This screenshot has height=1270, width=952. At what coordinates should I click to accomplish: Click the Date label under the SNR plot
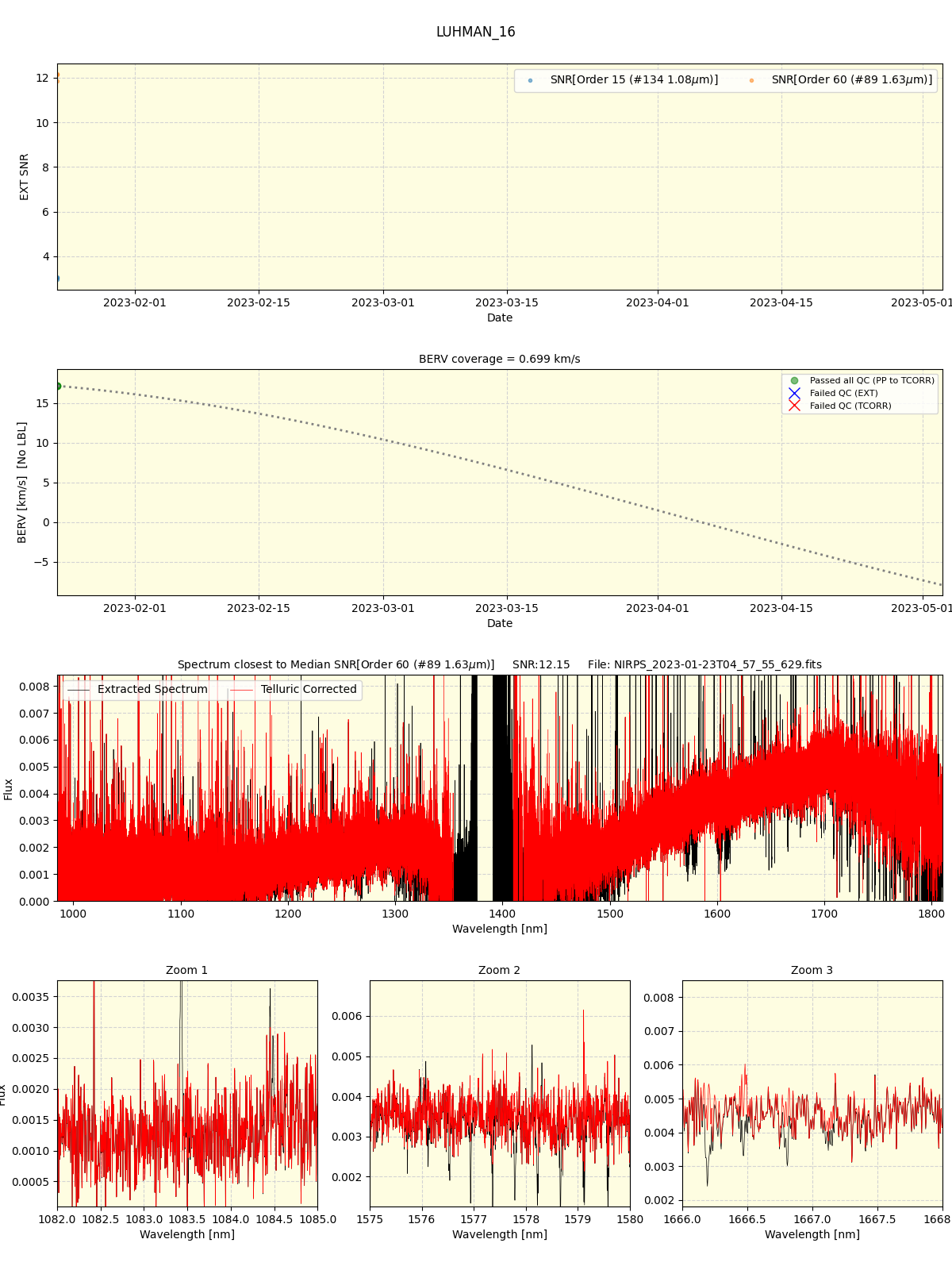click(500, 317)
